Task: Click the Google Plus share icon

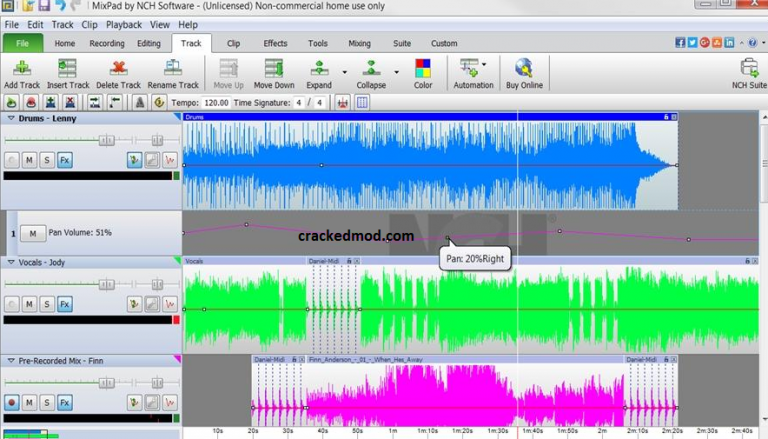Action: point(704,43)
